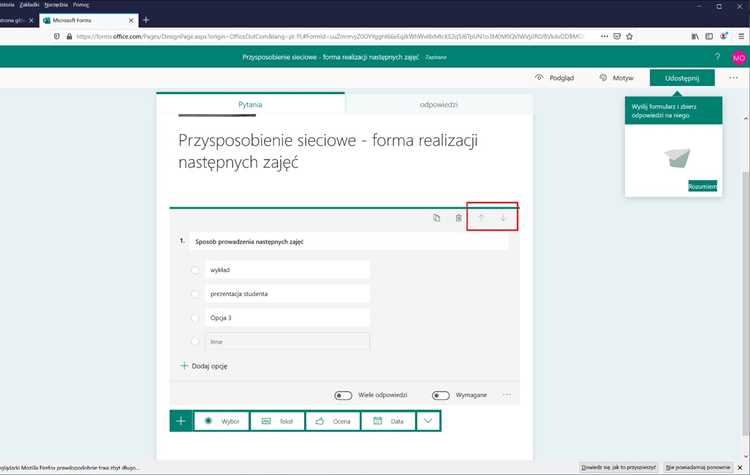
Task: Open the Firefox account toolbar icon
Action: pos(724,36)
